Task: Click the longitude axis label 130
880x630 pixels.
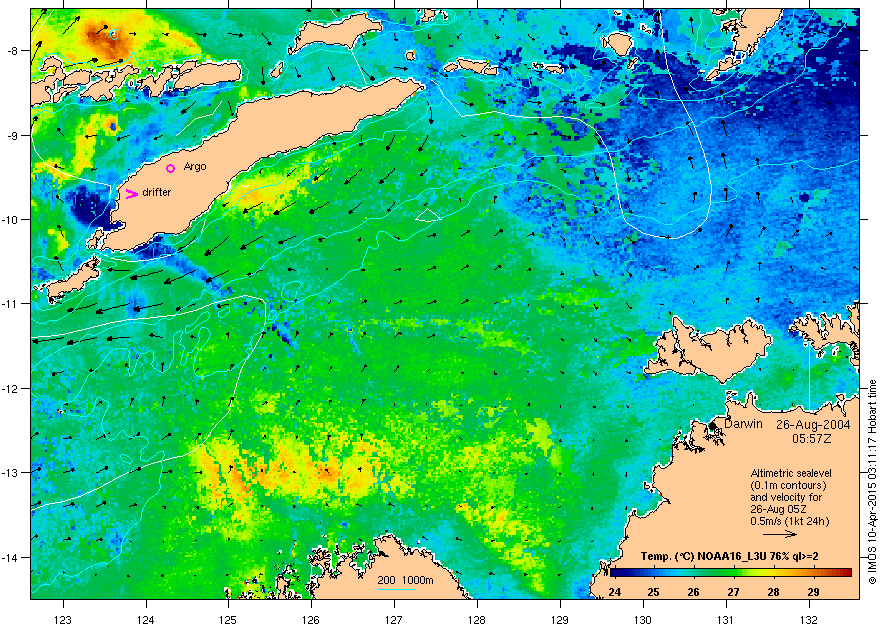Action: [x=643, y=619]
